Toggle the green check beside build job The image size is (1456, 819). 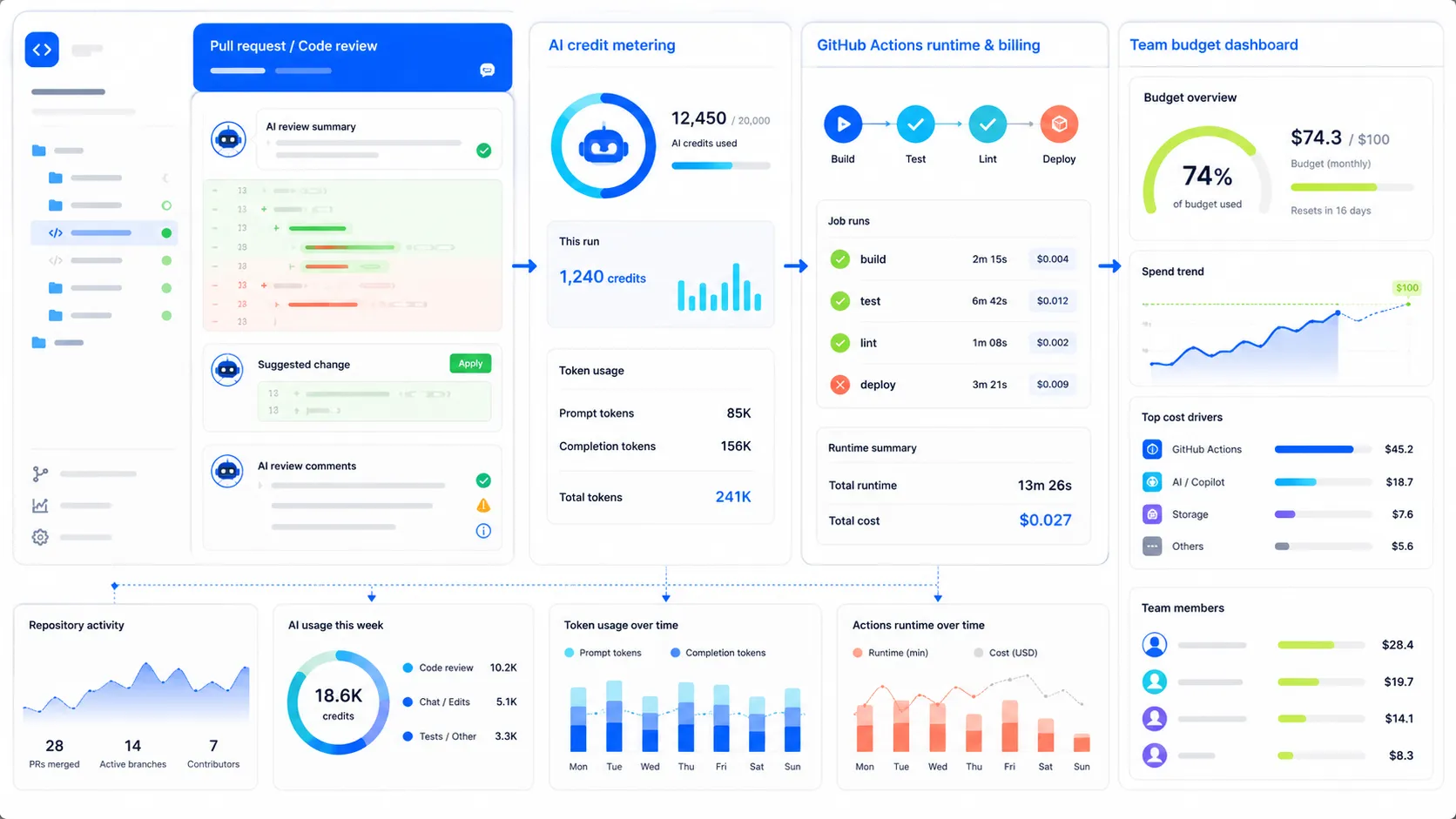(x=839, y=259)
